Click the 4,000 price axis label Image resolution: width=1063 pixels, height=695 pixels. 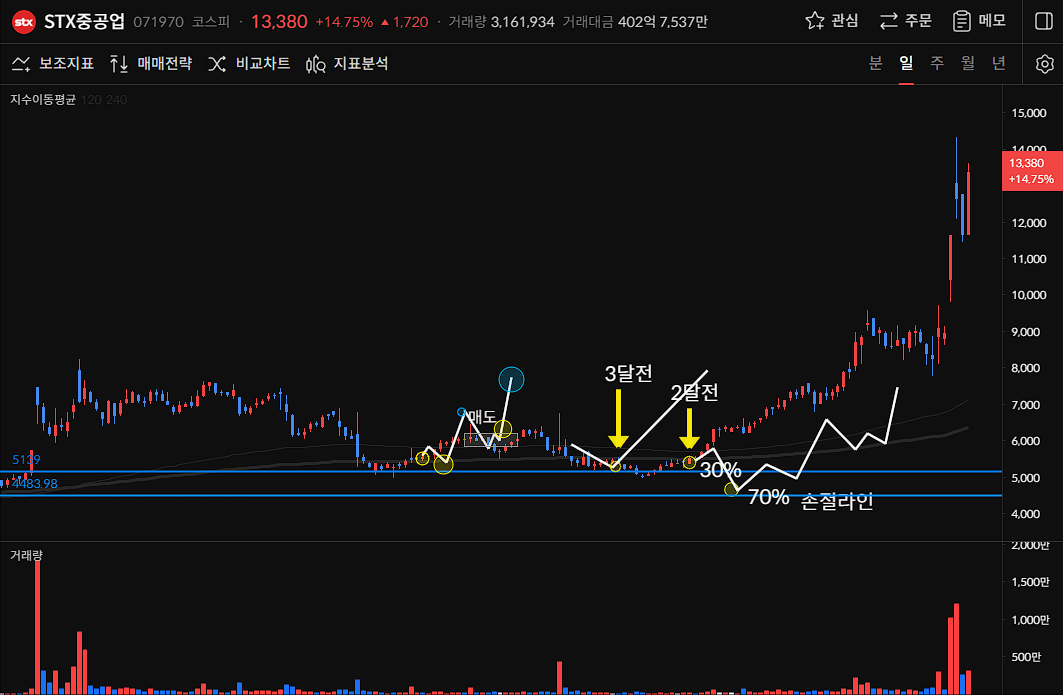[1026, 514]
